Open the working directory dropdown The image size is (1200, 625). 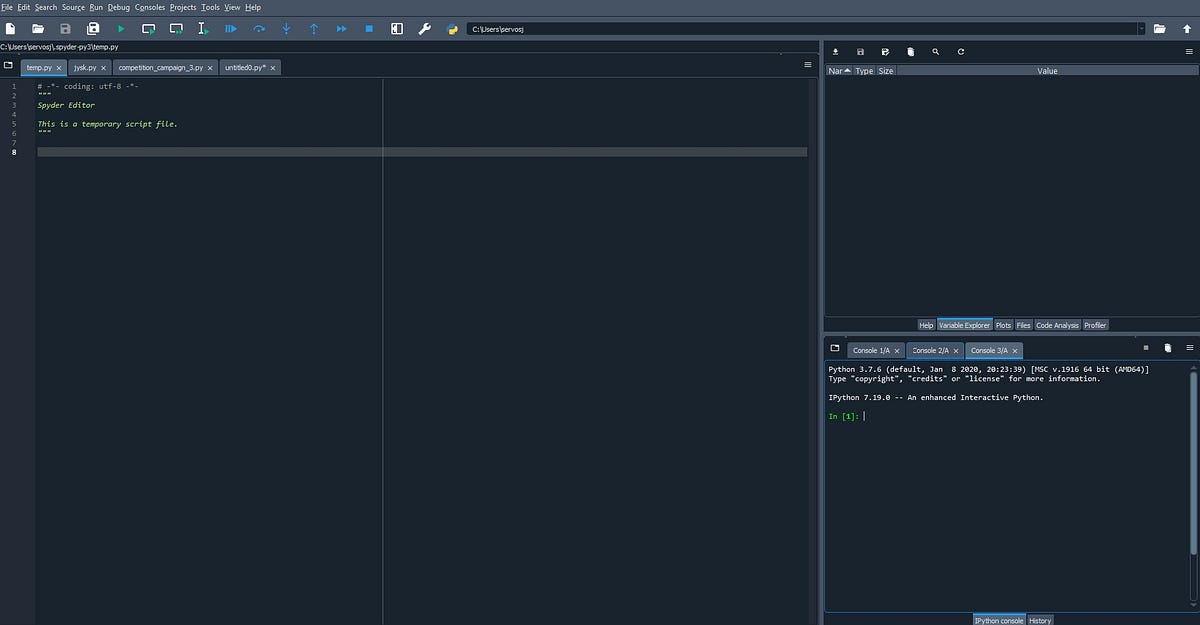coord(1140,28)
